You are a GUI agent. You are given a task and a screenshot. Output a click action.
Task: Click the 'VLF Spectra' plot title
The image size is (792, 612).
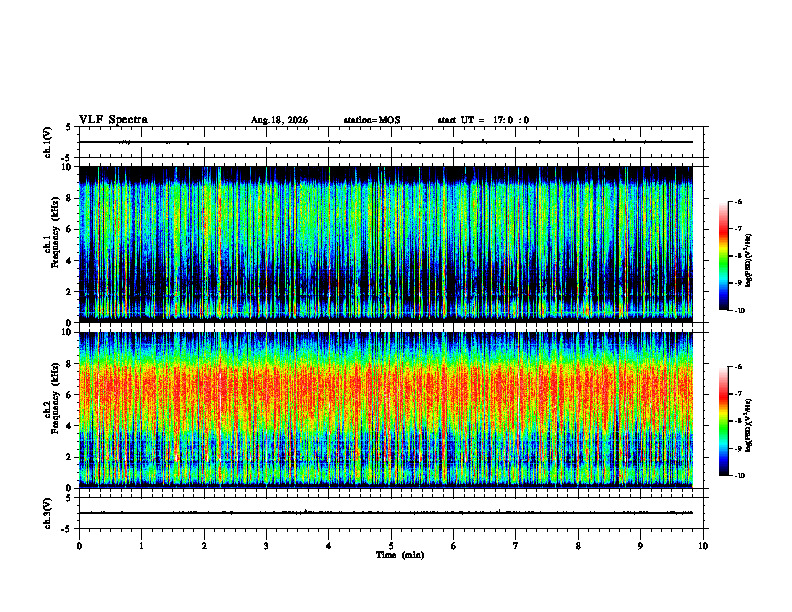pyautogui.click(x=113, y=120)
